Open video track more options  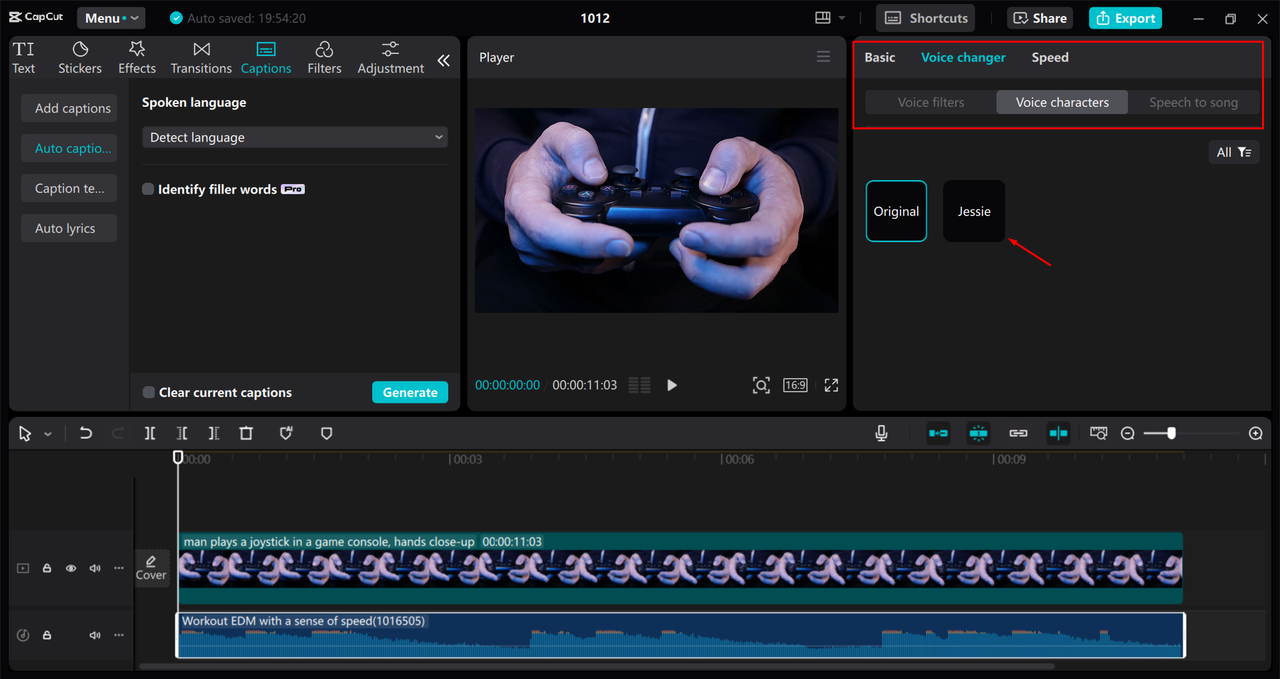(119, 568)
